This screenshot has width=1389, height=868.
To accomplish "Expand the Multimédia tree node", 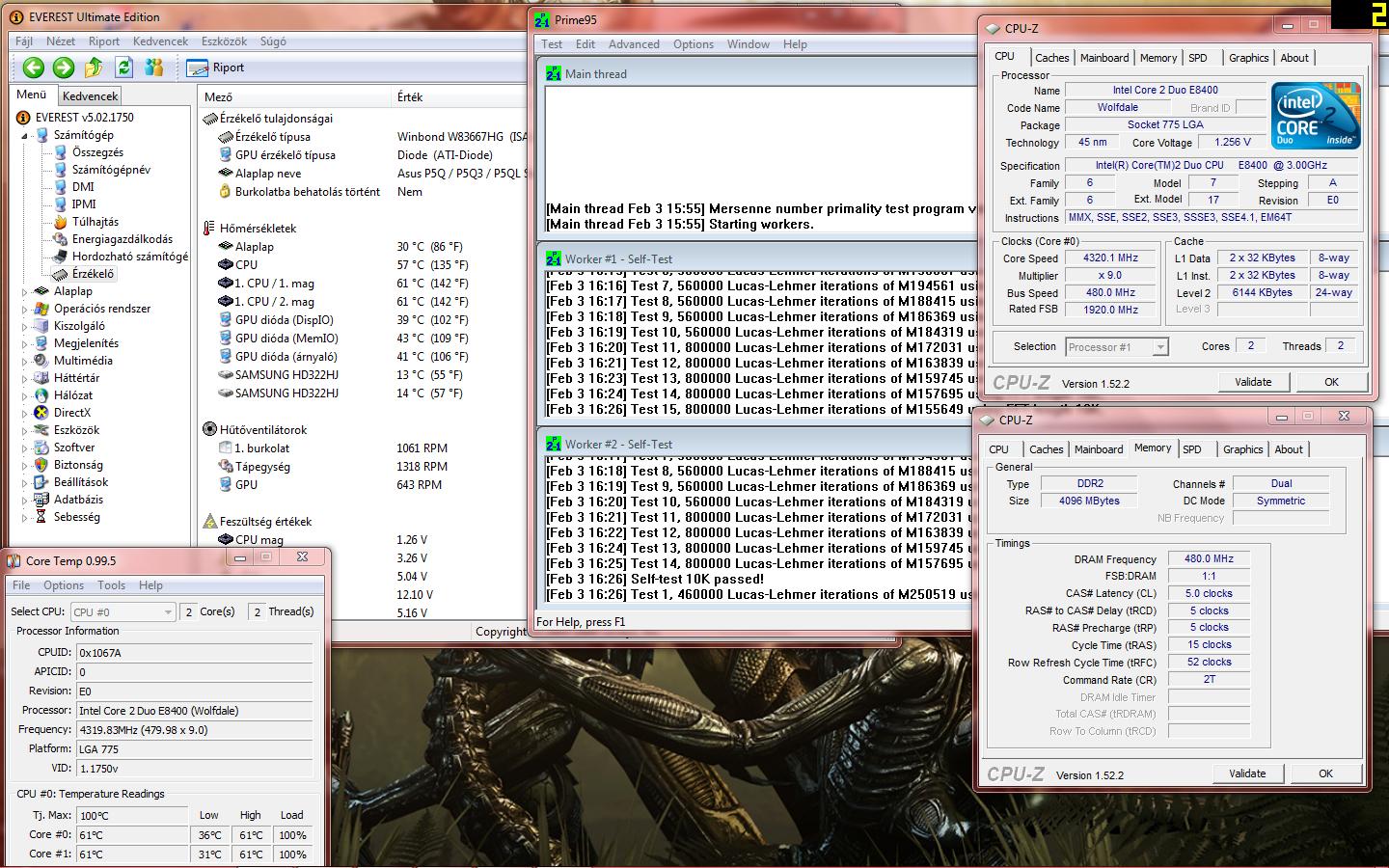I will point(26,361).
